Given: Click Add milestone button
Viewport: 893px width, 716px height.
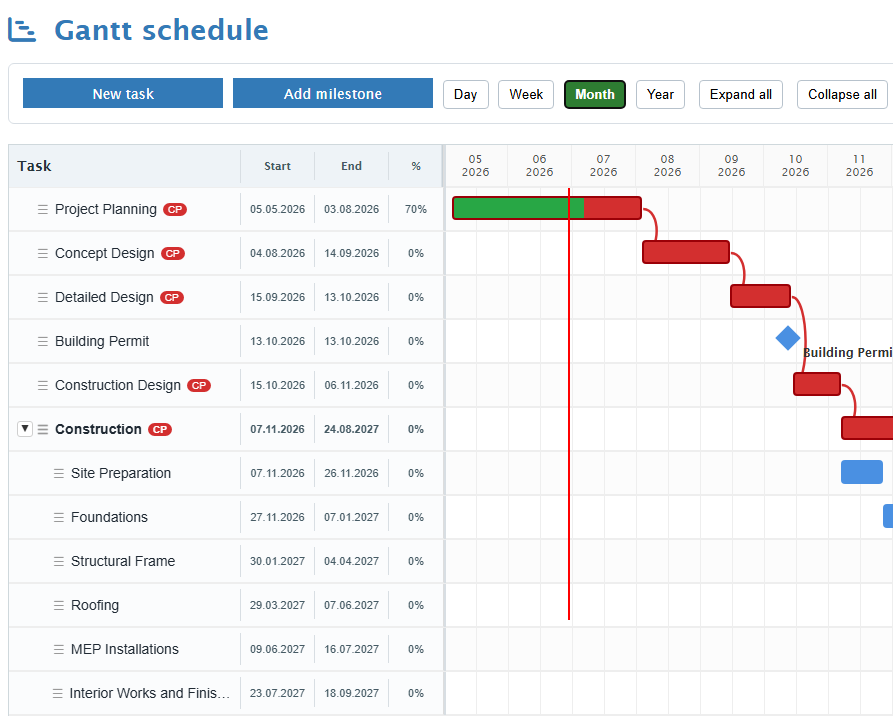Looking at the screenshot, I should coord(333,93).
